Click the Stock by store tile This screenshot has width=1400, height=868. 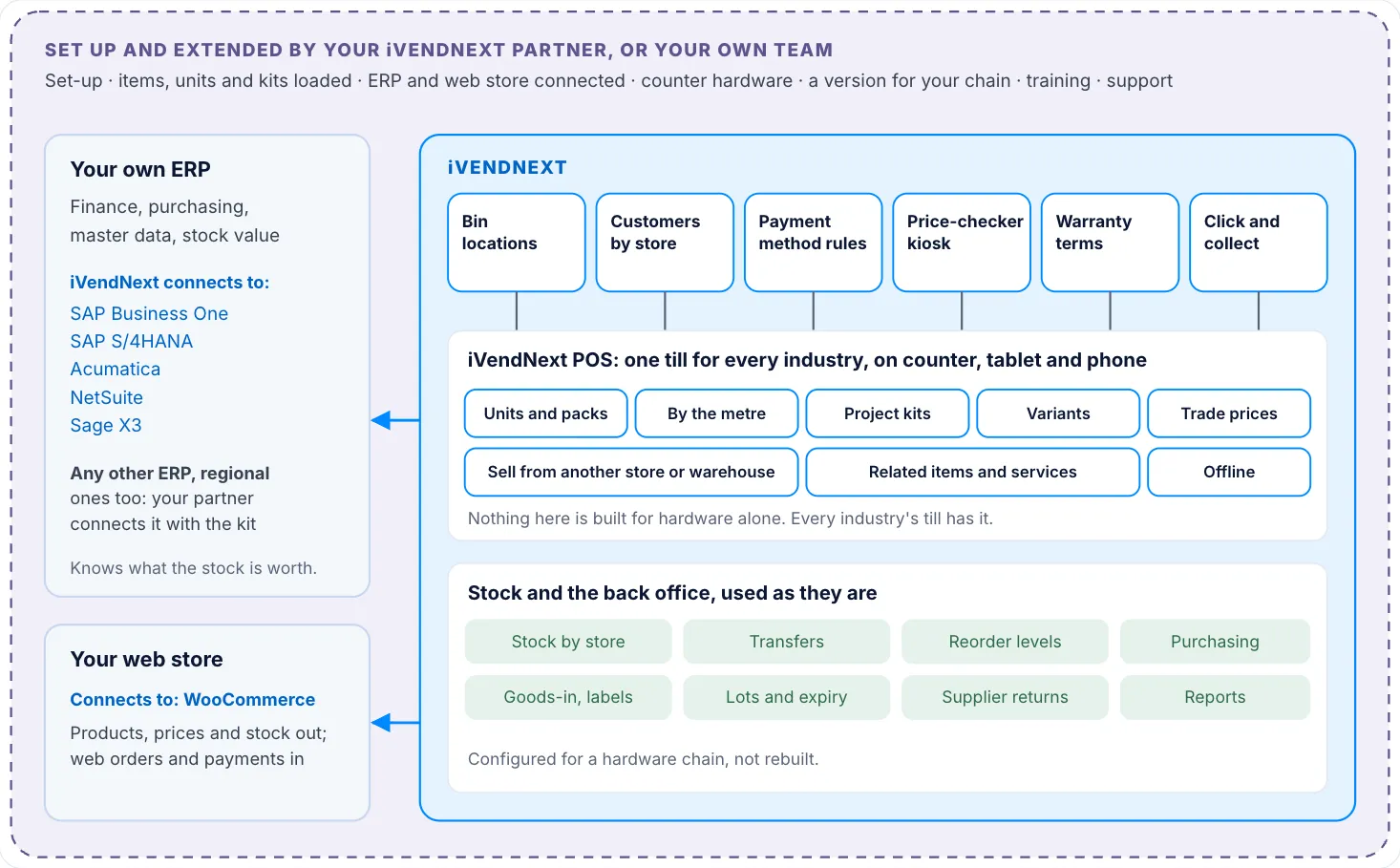[x=568, y=642]
